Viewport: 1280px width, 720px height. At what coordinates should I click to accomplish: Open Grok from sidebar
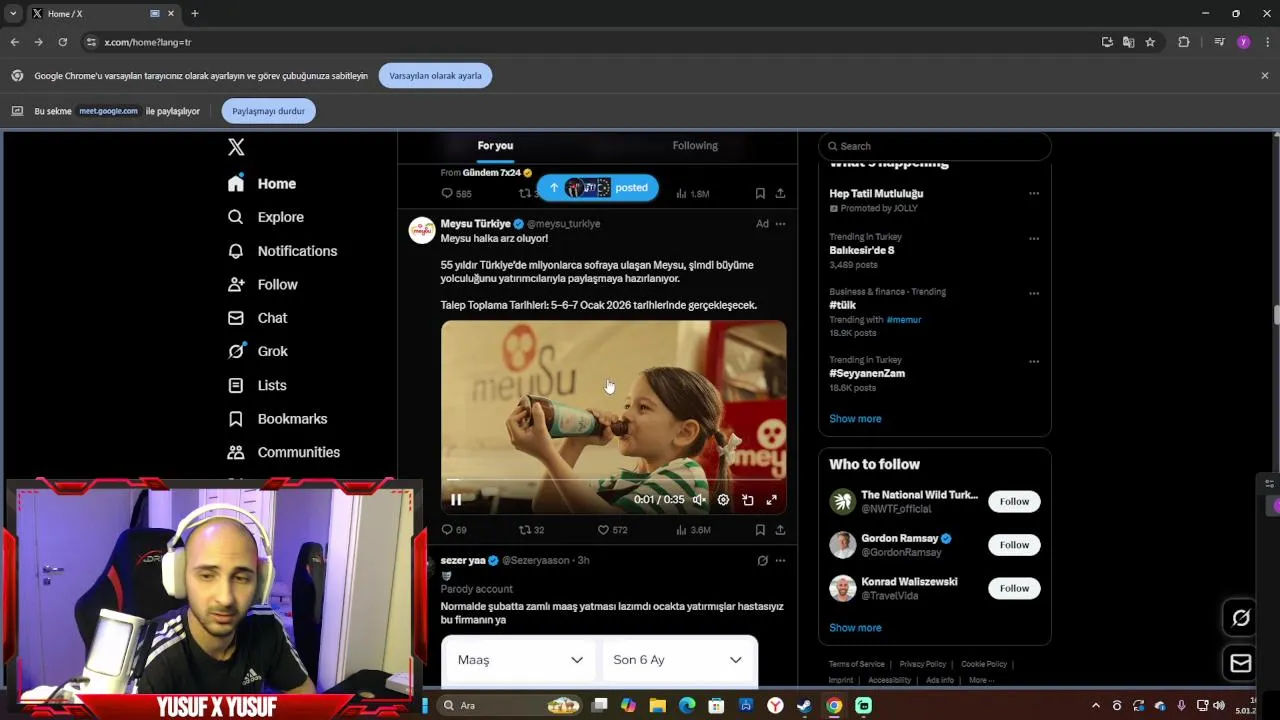[257, 351]
